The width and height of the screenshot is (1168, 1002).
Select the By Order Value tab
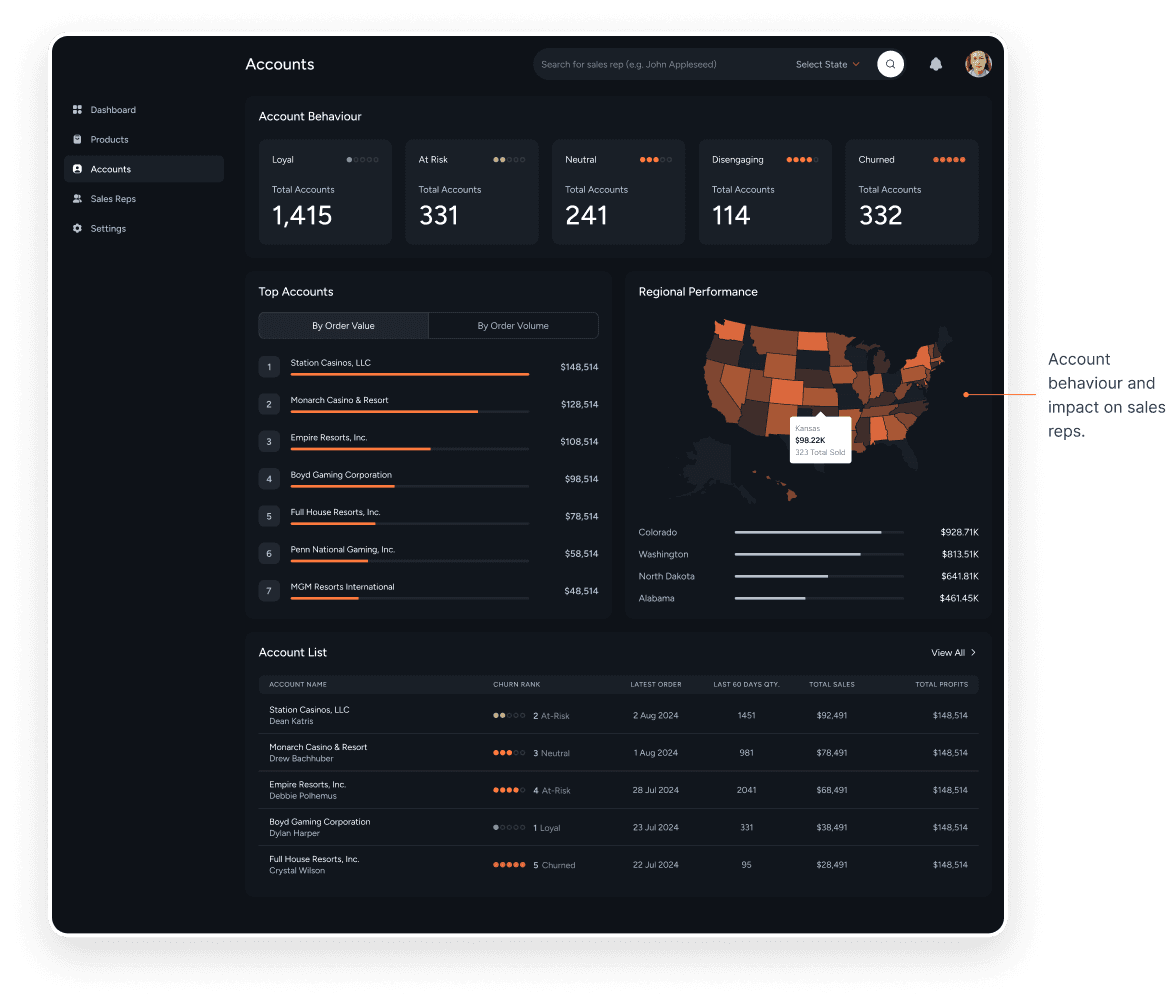pos(342,325)
